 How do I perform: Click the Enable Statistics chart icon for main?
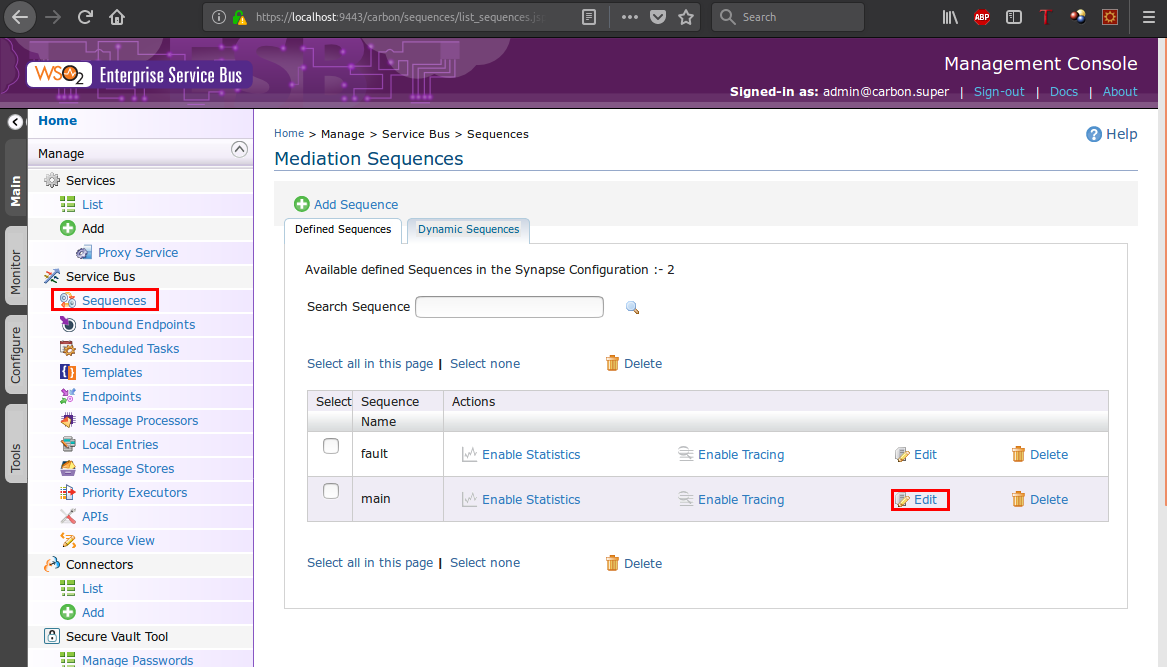tap(469, 499)
